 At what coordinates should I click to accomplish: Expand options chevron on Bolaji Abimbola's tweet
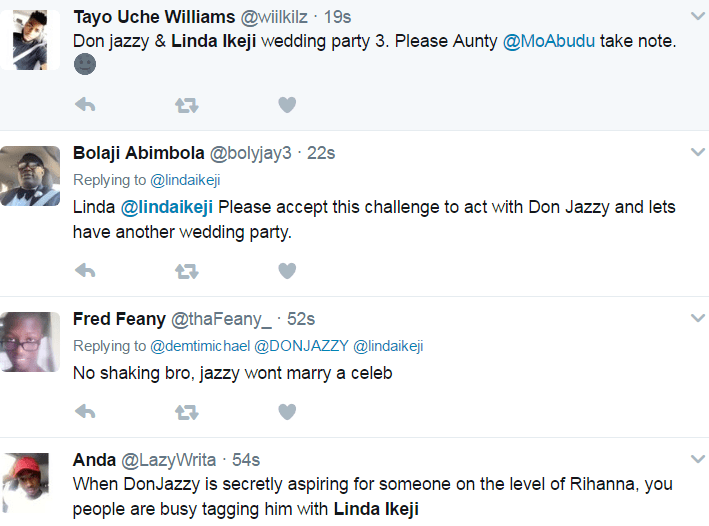pos(698,152)
